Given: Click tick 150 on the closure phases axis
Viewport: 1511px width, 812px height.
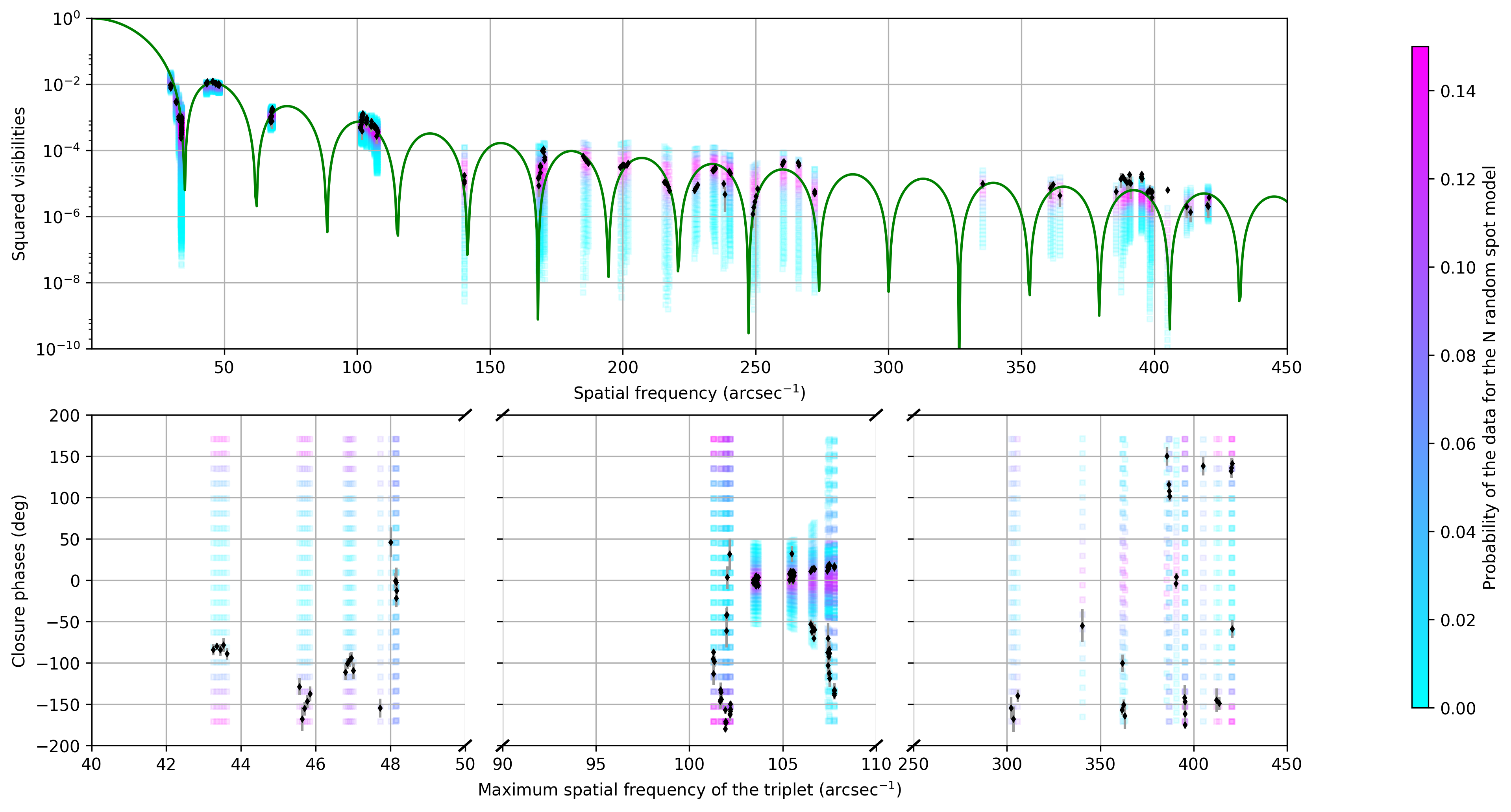Looking at the screenshot, I should coord(65,457).
